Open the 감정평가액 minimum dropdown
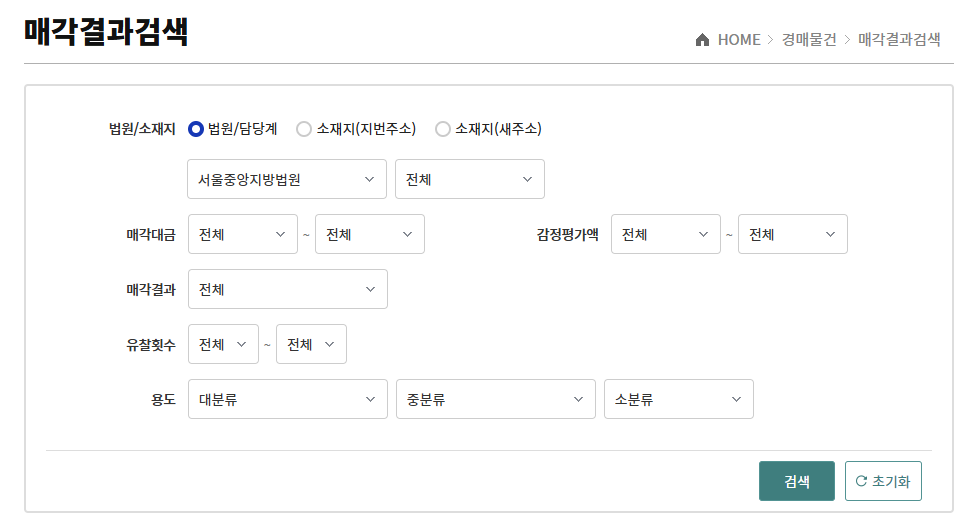The image size is (966, 523). tap(665, 234)
